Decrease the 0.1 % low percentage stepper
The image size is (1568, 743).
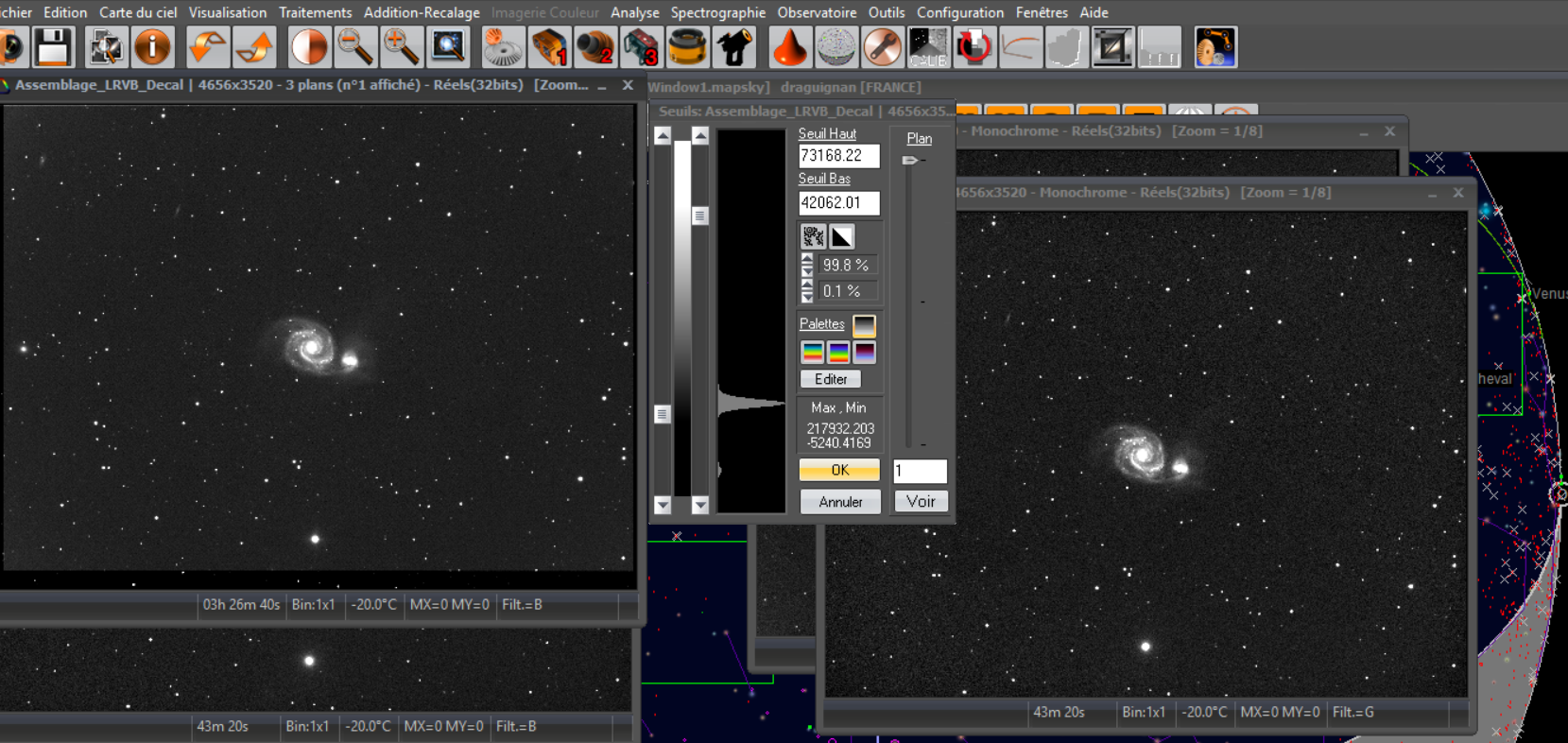tap(807, 297)
